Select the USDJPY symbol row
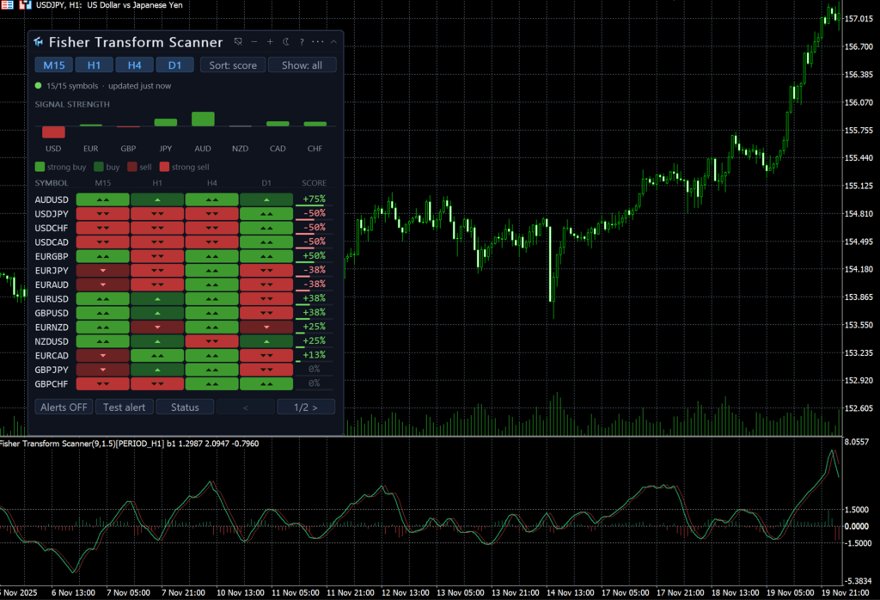Viewport: 880px width, 600px height. point(184,214)
